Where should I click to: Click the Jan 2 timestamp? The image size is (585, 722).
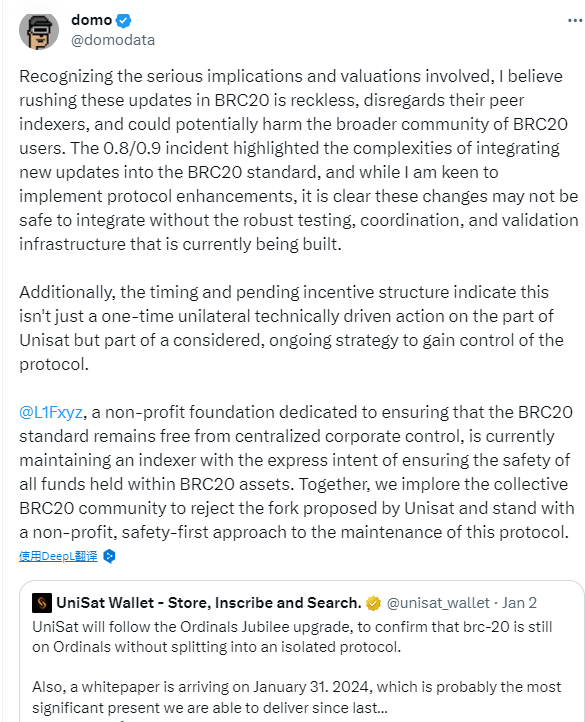tap(519, 603)
